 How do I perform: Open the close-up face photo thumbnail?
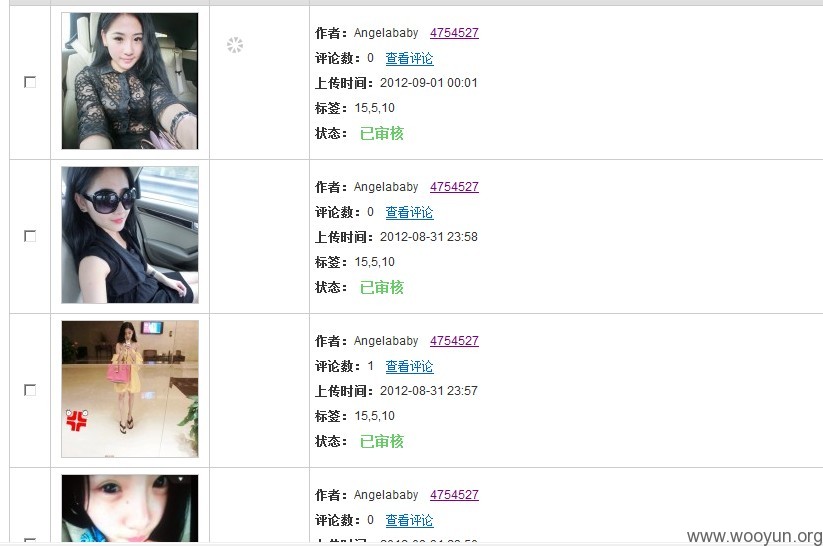130,508
